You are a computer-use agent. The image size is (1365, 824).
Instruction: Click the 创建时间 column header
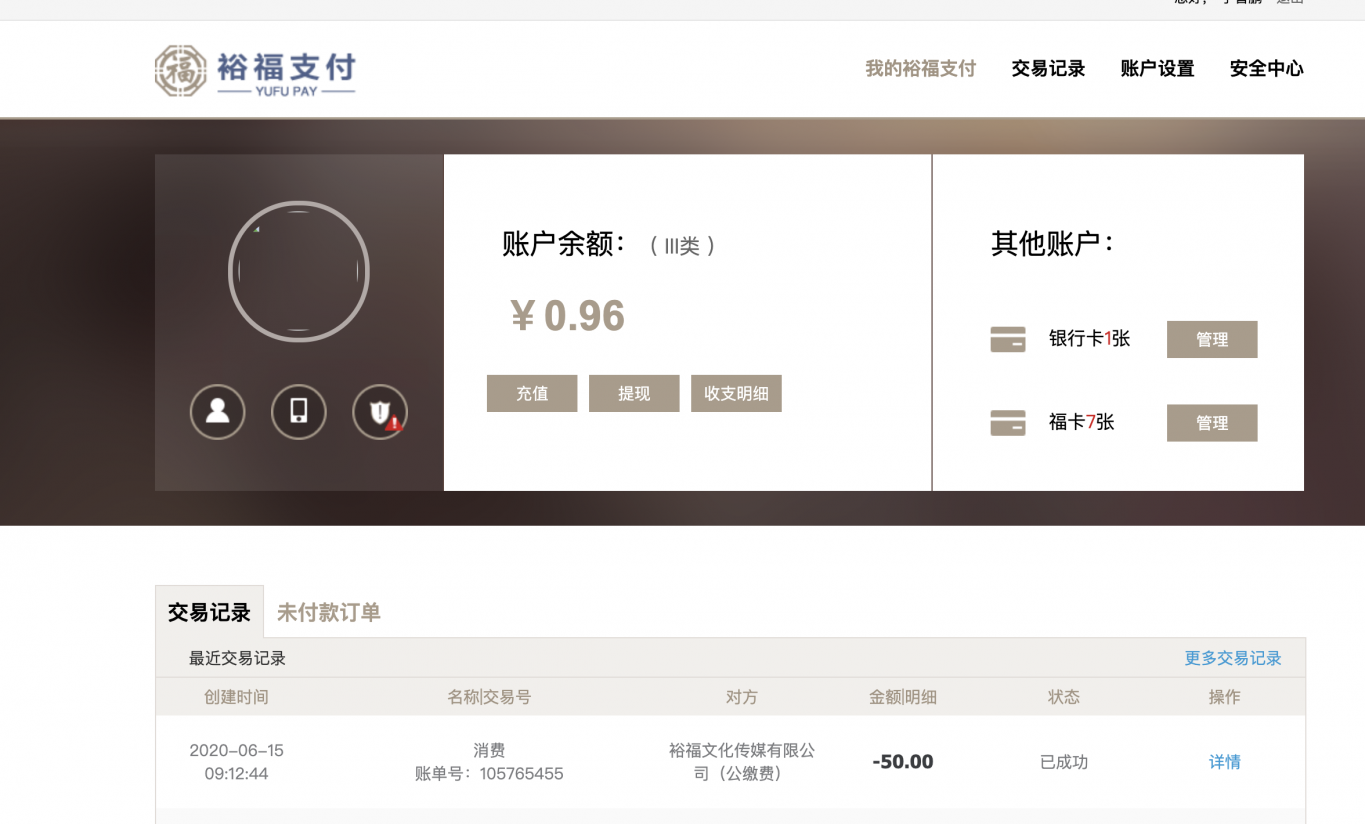[236, 697]
